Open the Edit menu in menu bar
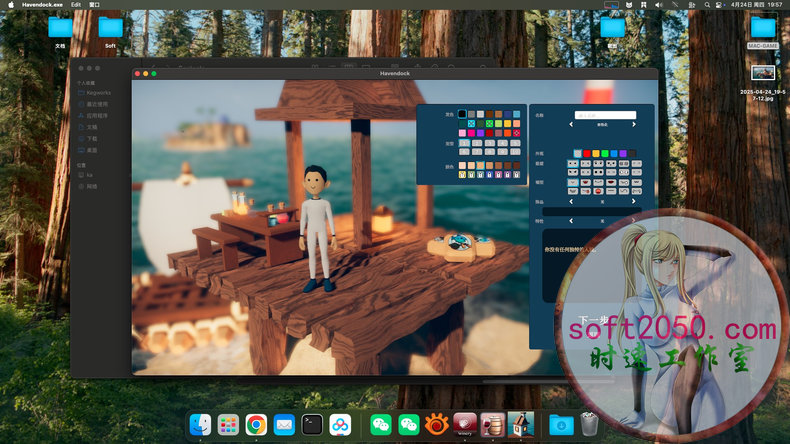 pos(76,5)
